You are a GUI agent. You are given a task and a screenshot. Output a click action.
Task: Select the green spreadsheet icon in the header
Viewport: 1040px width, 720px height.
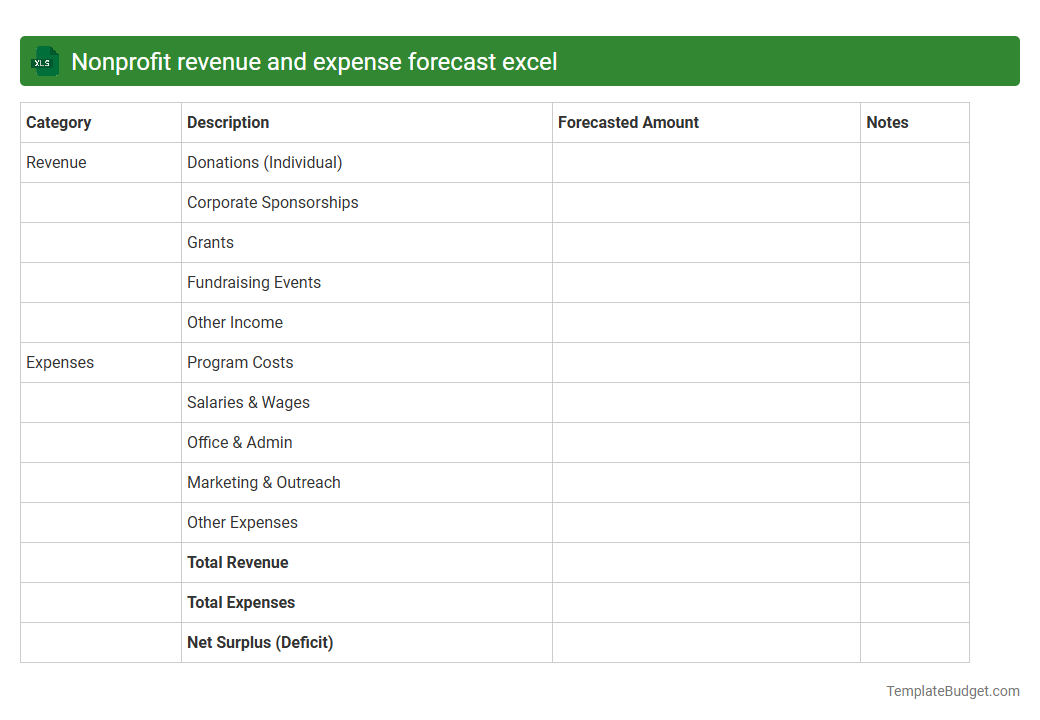pos(44,61)
